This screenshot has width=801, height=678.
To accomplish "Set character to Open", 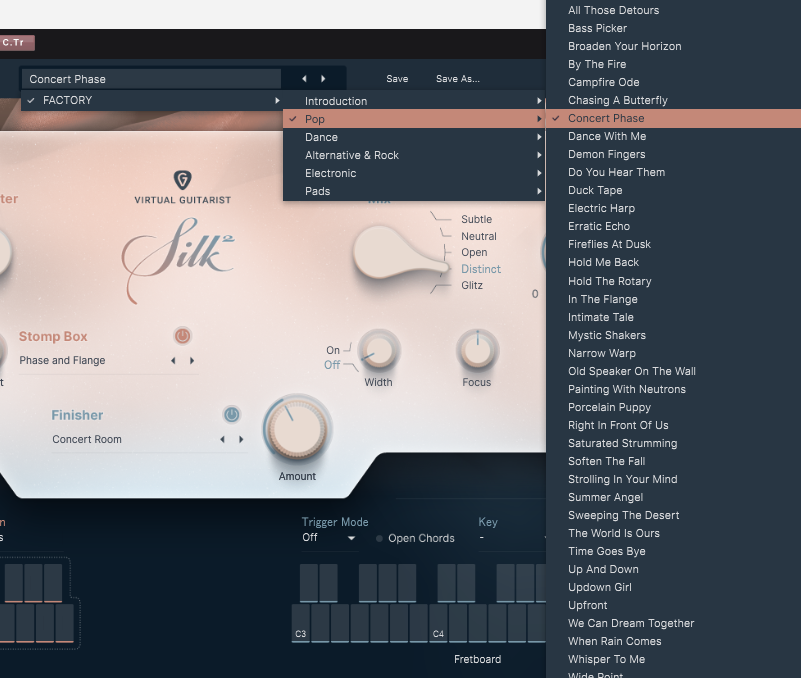I will coord(474,252).
